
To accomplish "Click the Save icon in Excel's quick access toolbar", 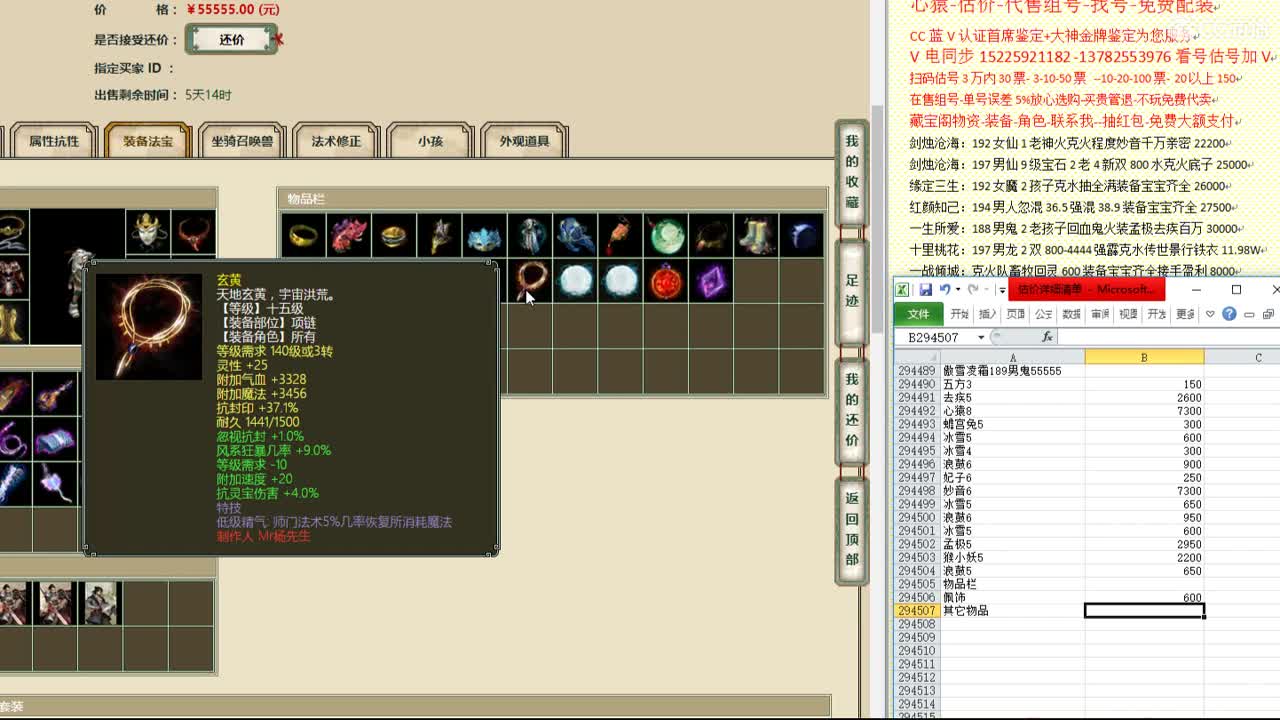I will (x=925, y=290).
